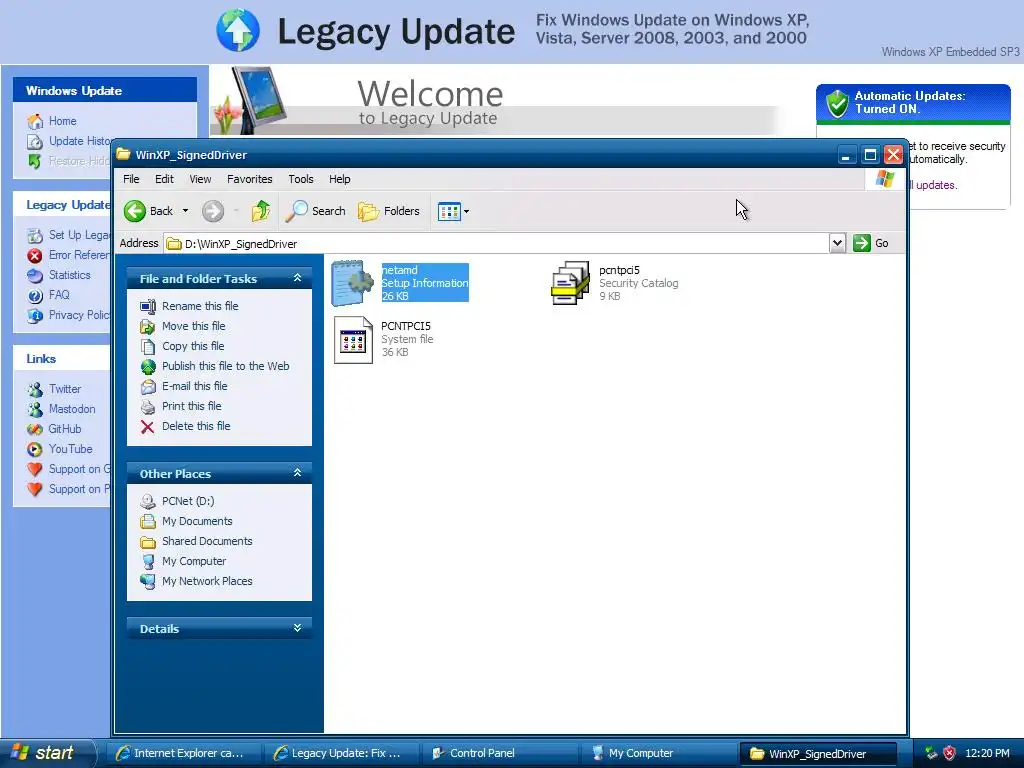Click Update History icon in Legacy Update sidebar
Viewport: 1024px width, 768px height.
[x=35, y=142]
